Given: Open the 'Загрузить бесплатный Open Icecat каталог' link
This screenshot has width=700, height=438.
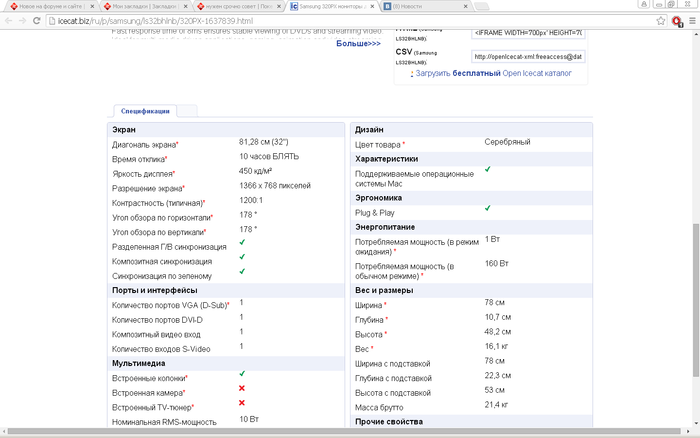Looking at the screenshot, I should [x=493, y=73].
